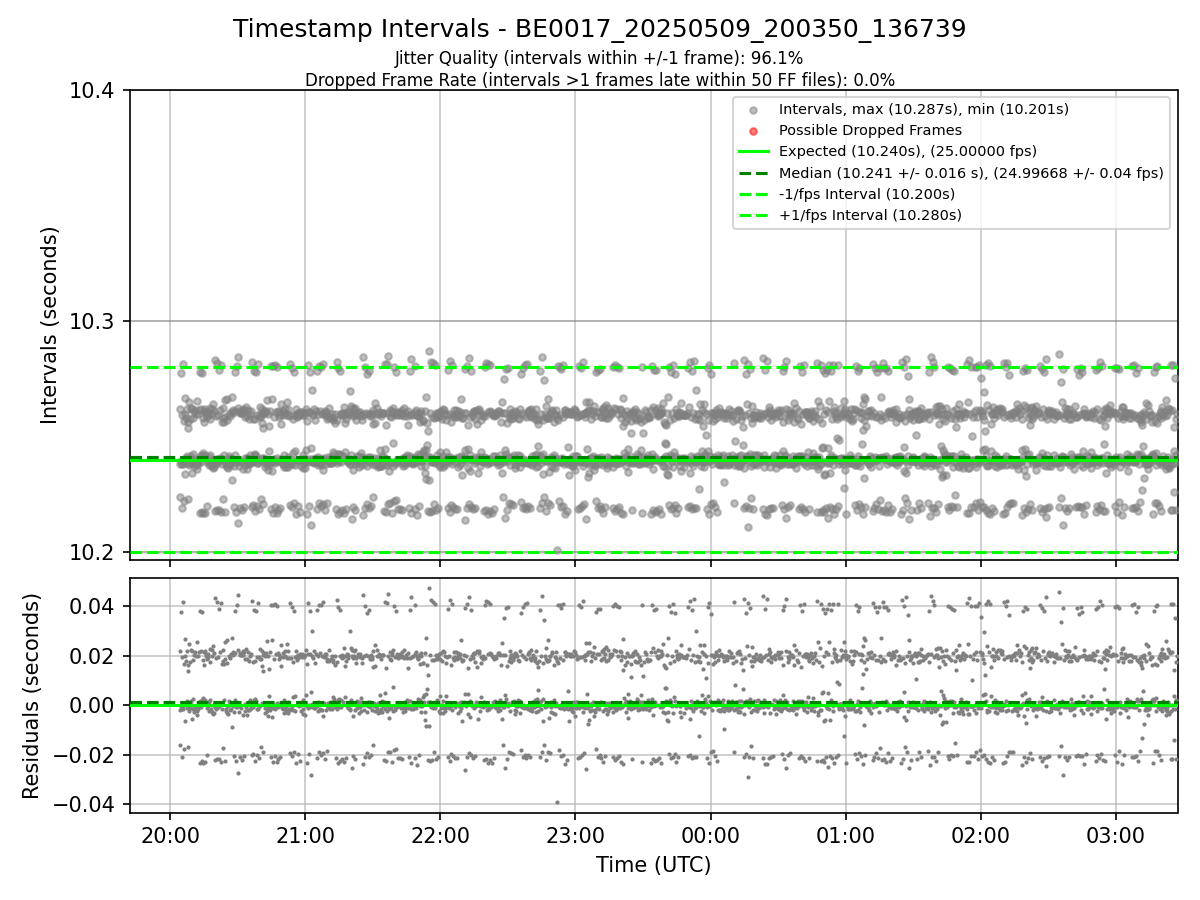Screen dimensions: 1200x900
Task: Click the dark green dashed line sample for Median
Action: pyautogui.click(x=754, y=173)
